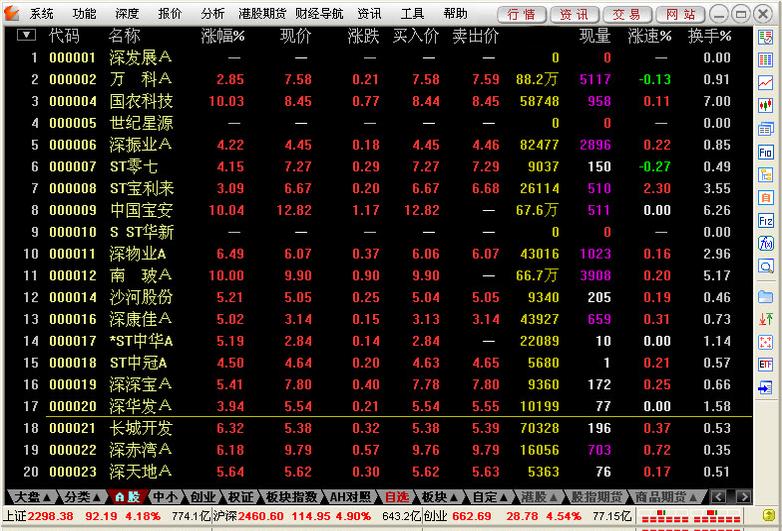Open the f(x) formula icon

tap(766, 243)
